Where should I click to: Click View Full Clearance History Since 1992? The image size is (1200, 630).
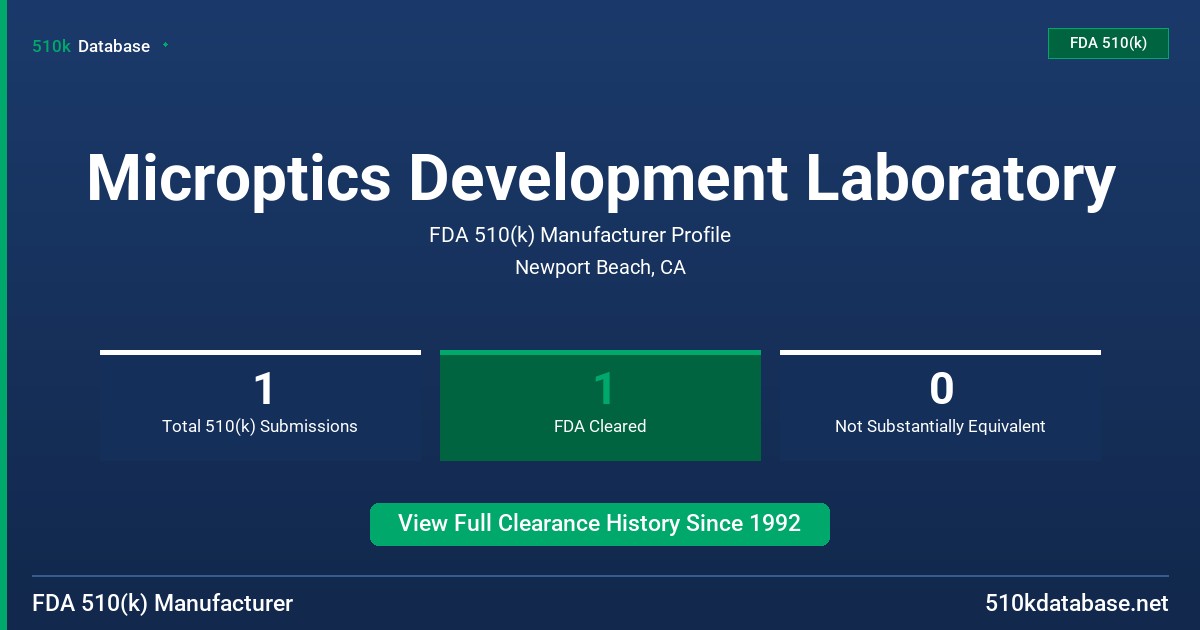(600, 524)
